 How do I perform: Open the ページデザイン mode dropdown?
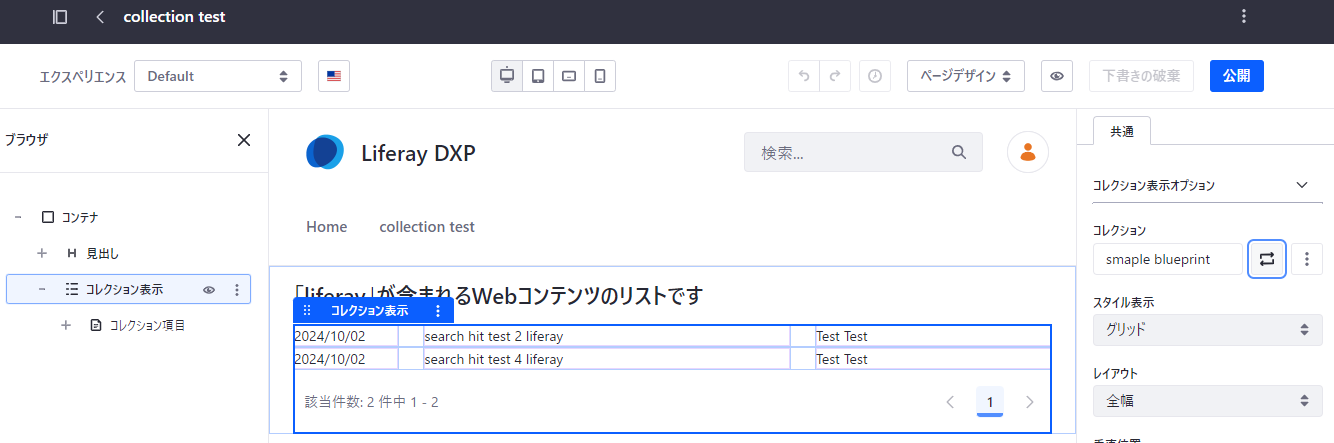click(x=966, y=76)
